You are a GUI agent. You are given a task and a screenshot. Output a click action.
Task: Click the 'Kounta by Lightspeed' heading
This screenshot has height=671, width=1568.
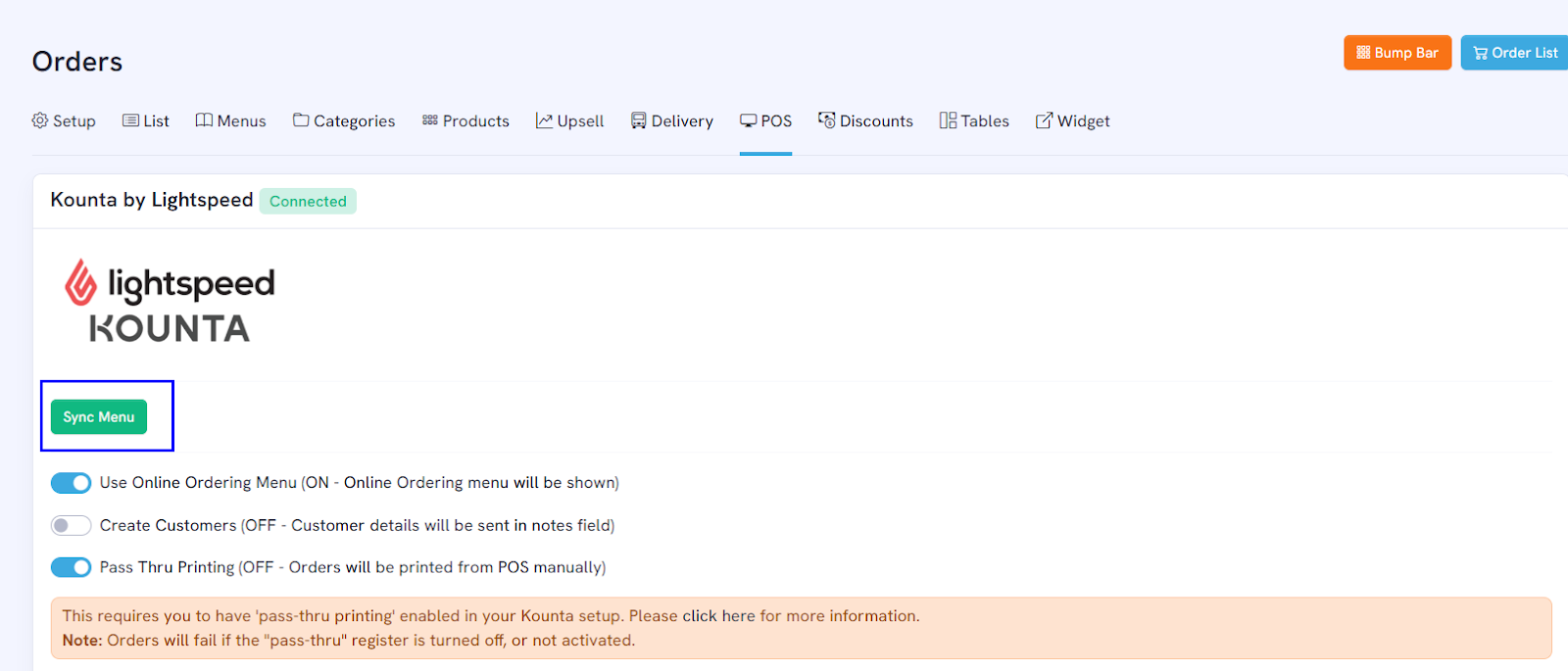point(152,200)
